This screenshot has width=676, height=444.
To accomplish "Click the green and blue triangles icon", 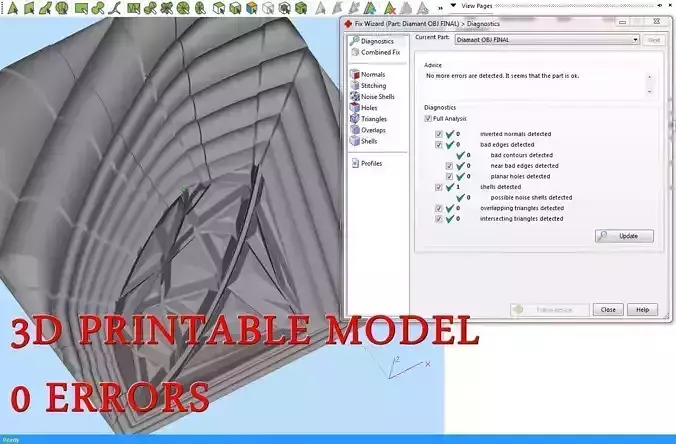I will [x=370, y=8].
